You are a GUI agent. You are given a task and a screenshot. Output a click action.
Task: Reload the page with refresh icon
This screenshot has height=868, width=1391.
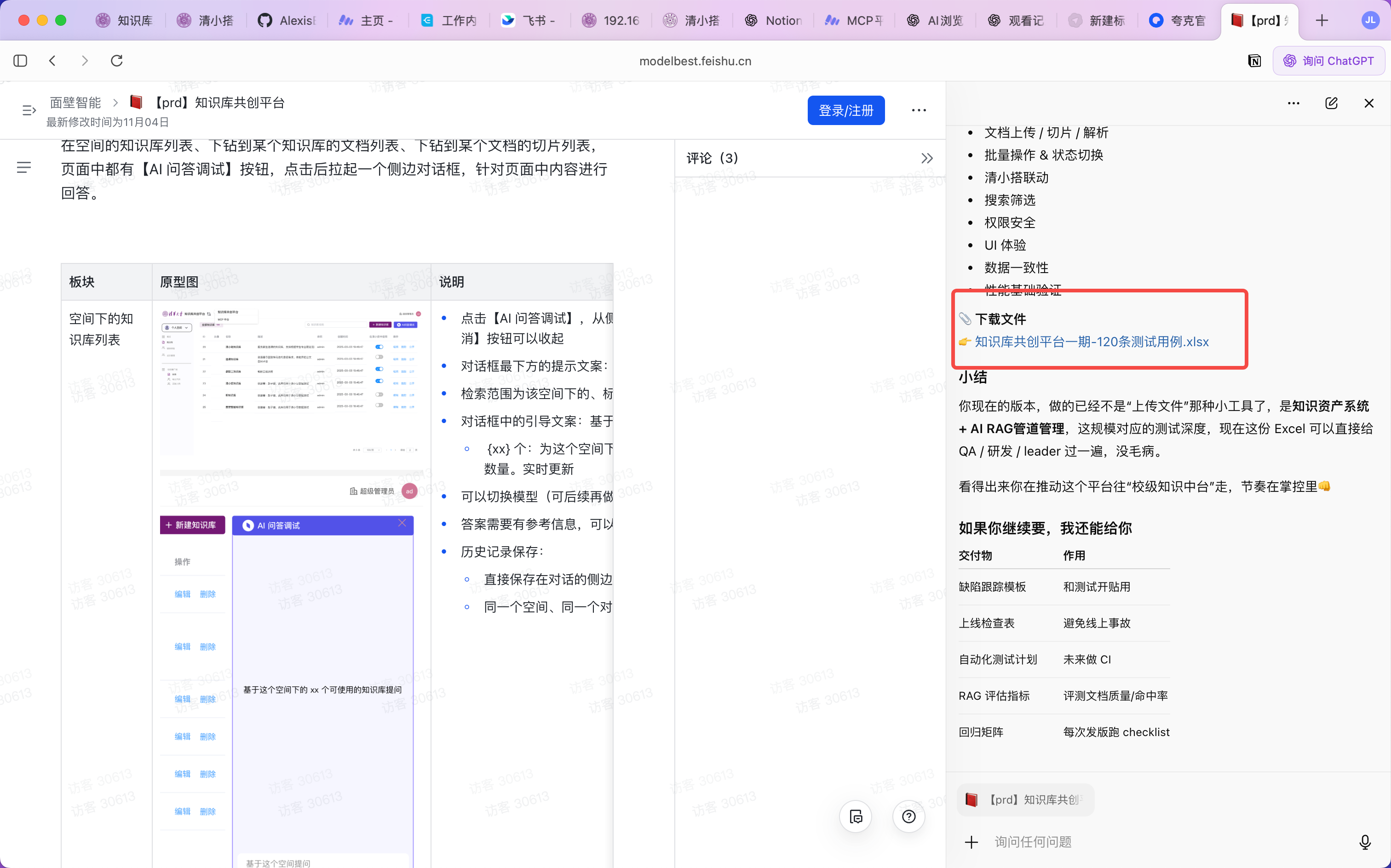tap(117, 61)
